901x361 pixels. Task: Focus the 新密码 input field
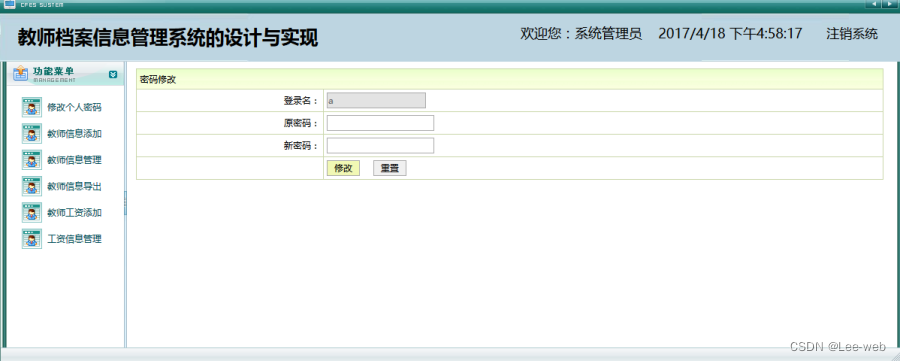[380, 145]
